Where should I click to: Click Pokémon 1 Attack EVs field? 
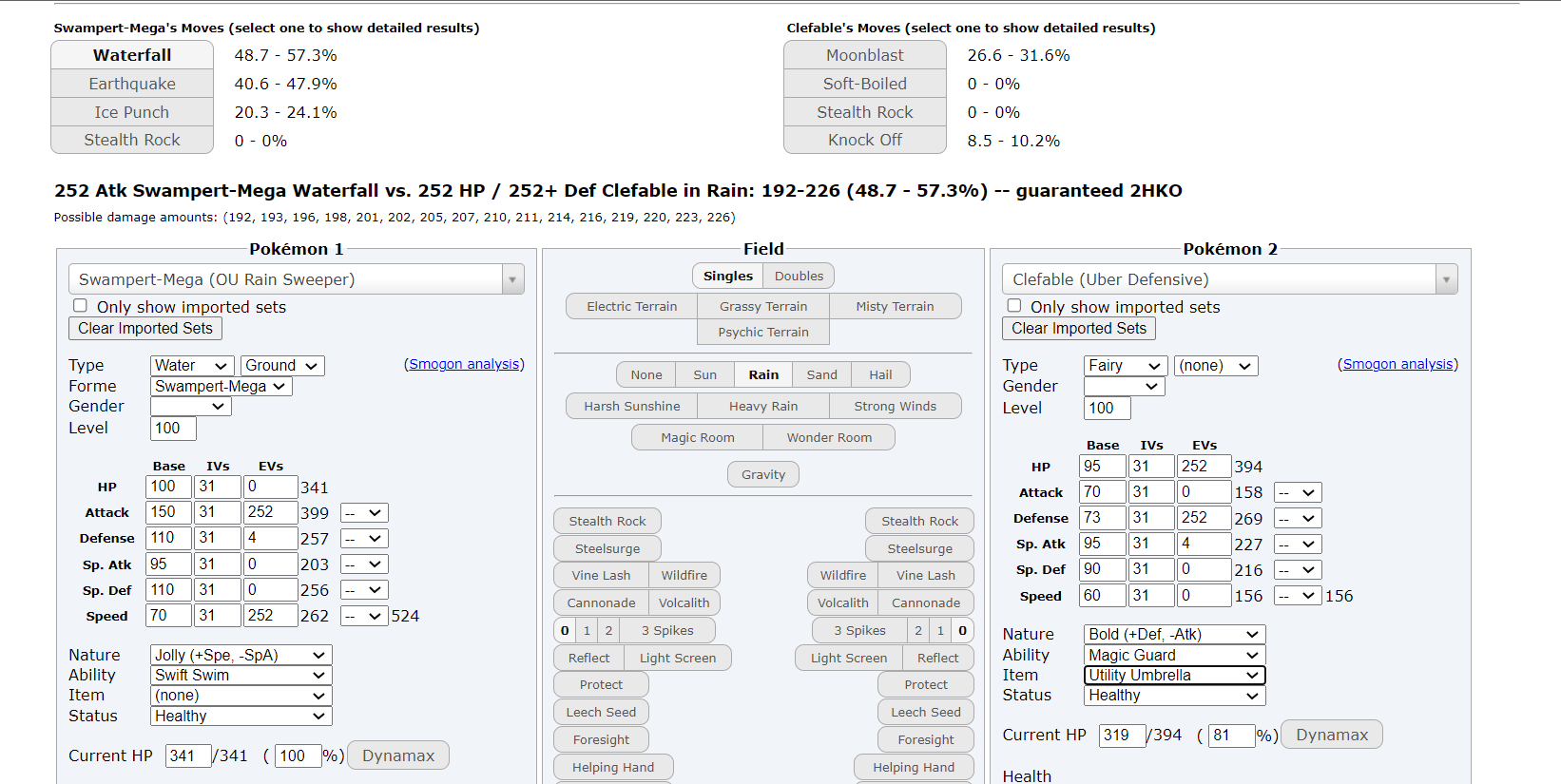pyautogui.click(x=270, y=512)
